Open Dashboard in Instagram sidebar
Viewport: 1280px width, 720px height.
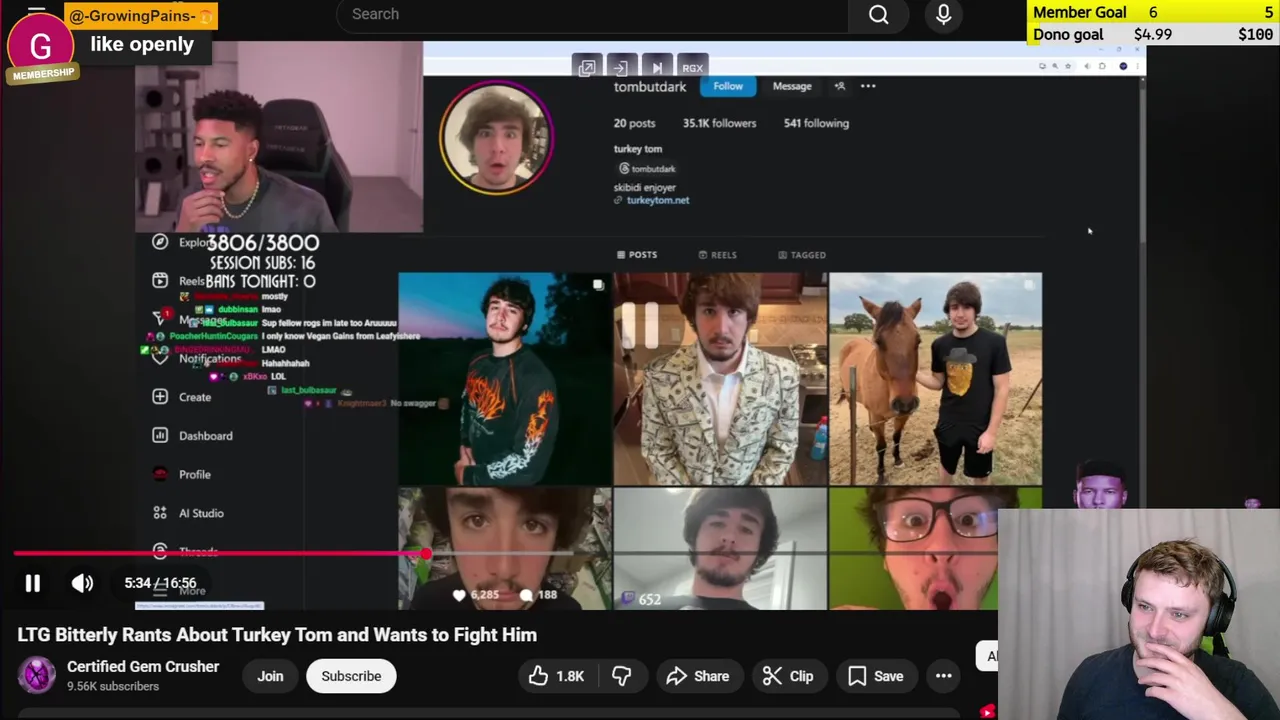[x=205, y=436]
